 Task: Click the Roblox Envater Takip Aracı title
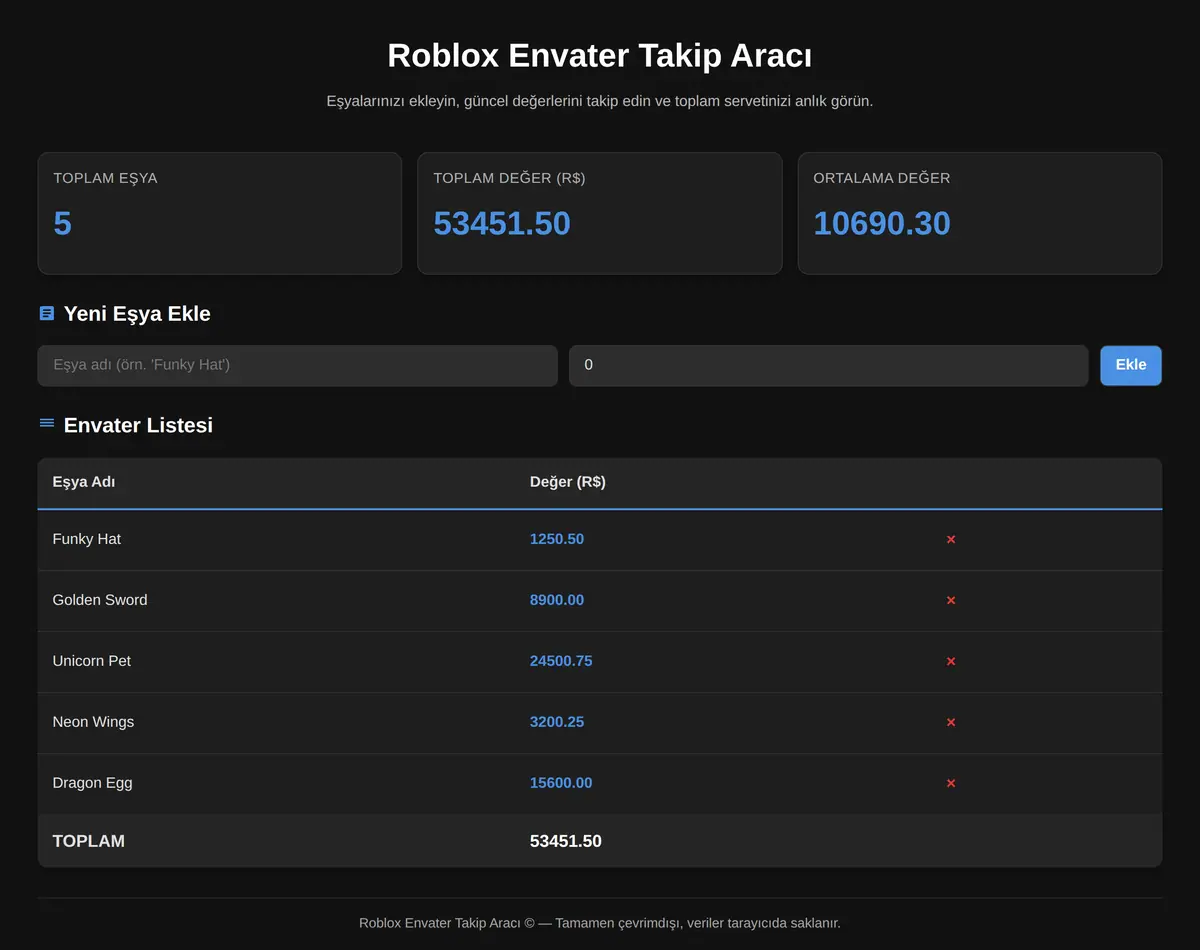pyautogui.click(x=600, y=55)
